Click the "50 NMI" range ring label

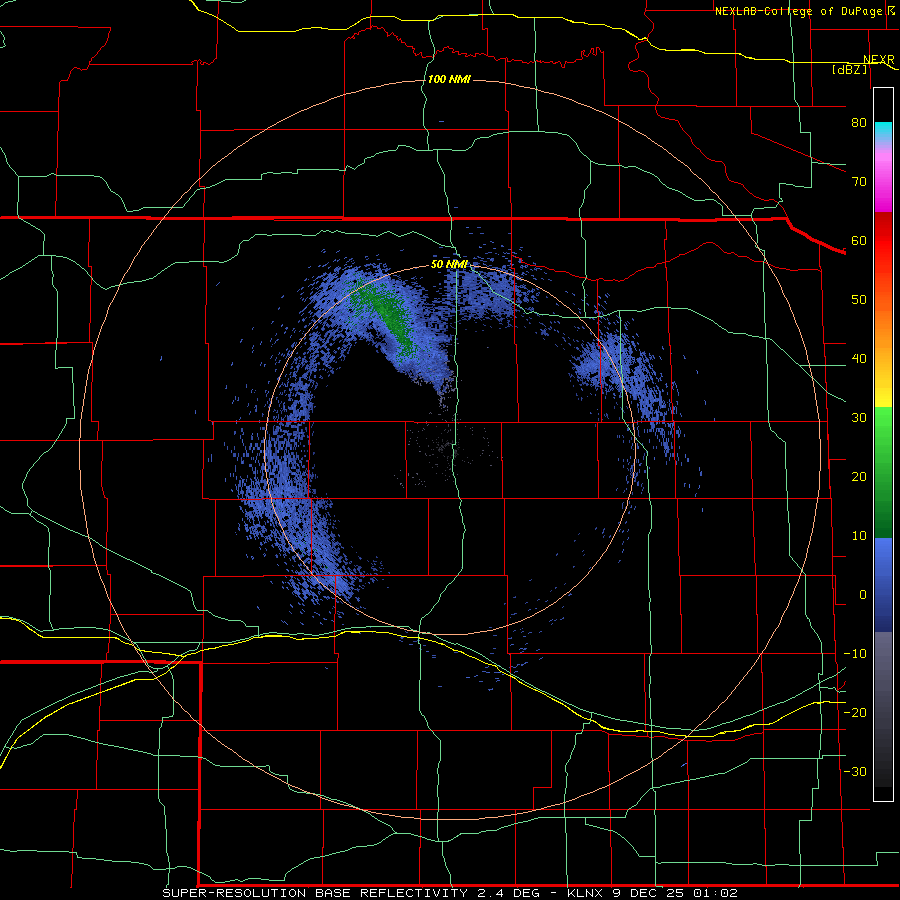point(449,265)
